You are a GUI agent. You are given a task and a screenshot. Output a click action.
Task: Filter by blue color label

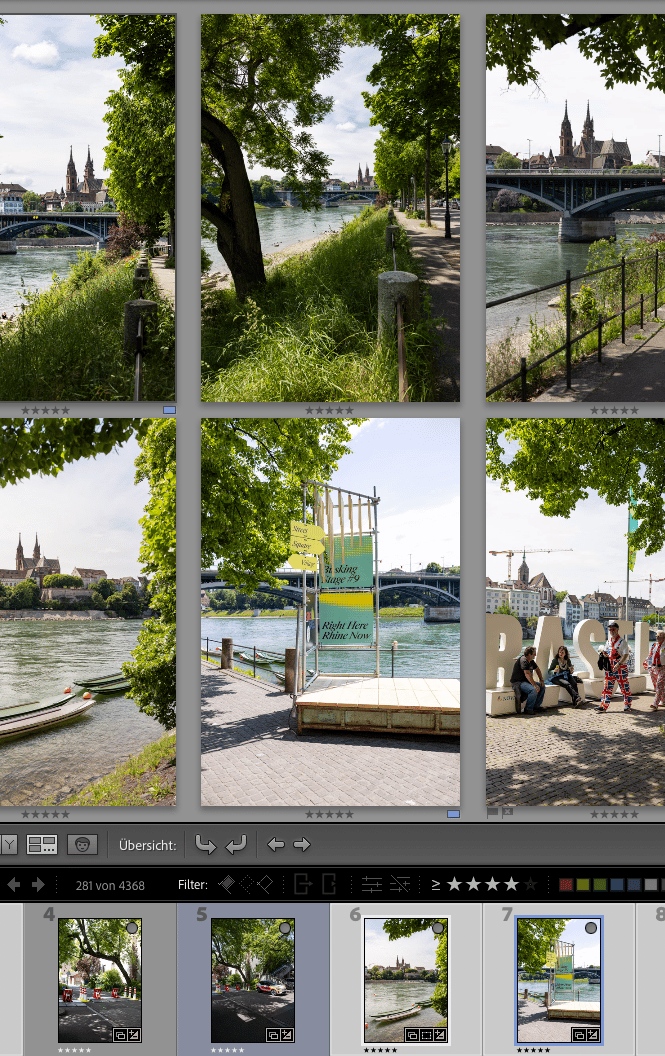[x=616, y=884]
